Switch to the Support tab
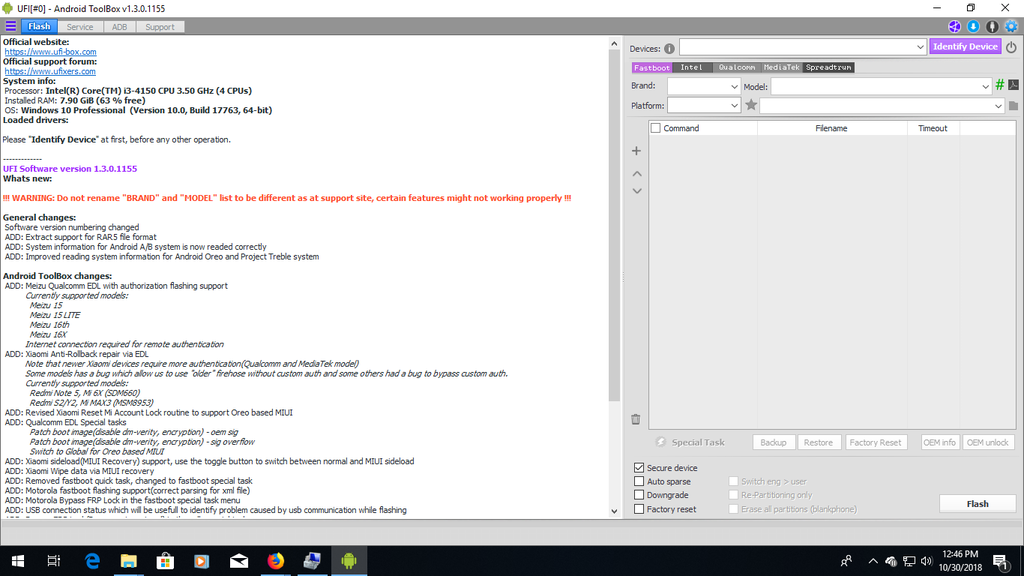 pos(160,27)
